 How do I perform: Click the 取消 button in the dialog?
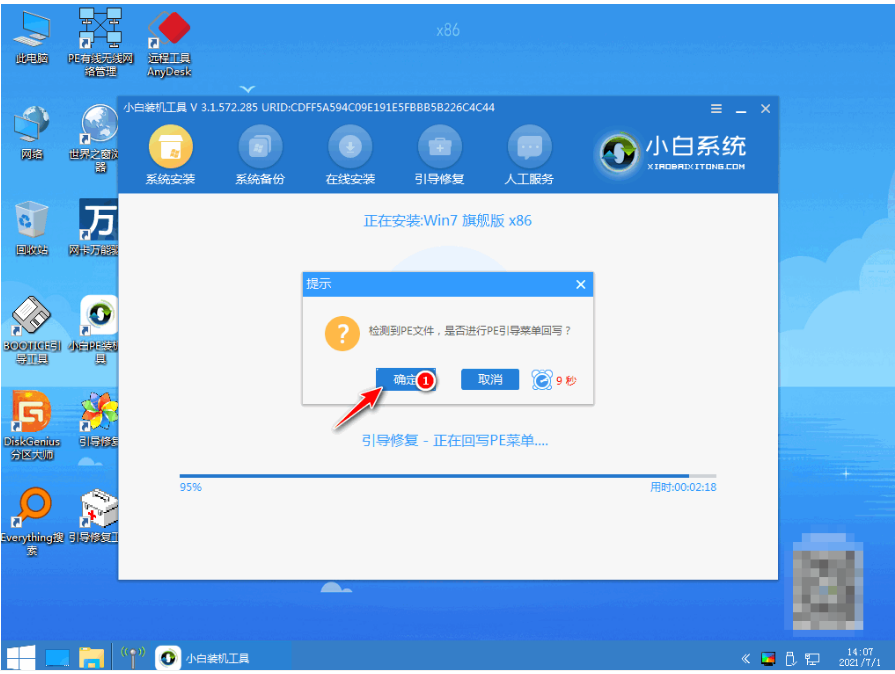pyautogui.click(x=489, y=379)
